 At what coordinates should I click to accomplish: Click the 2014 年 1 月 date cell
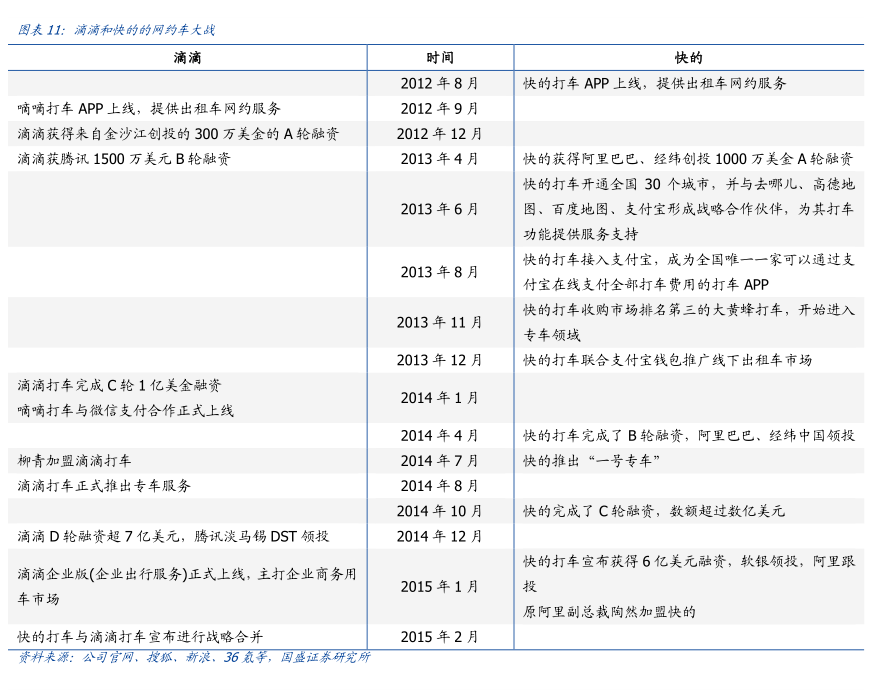pyautogui.click(x=439, y=397)
